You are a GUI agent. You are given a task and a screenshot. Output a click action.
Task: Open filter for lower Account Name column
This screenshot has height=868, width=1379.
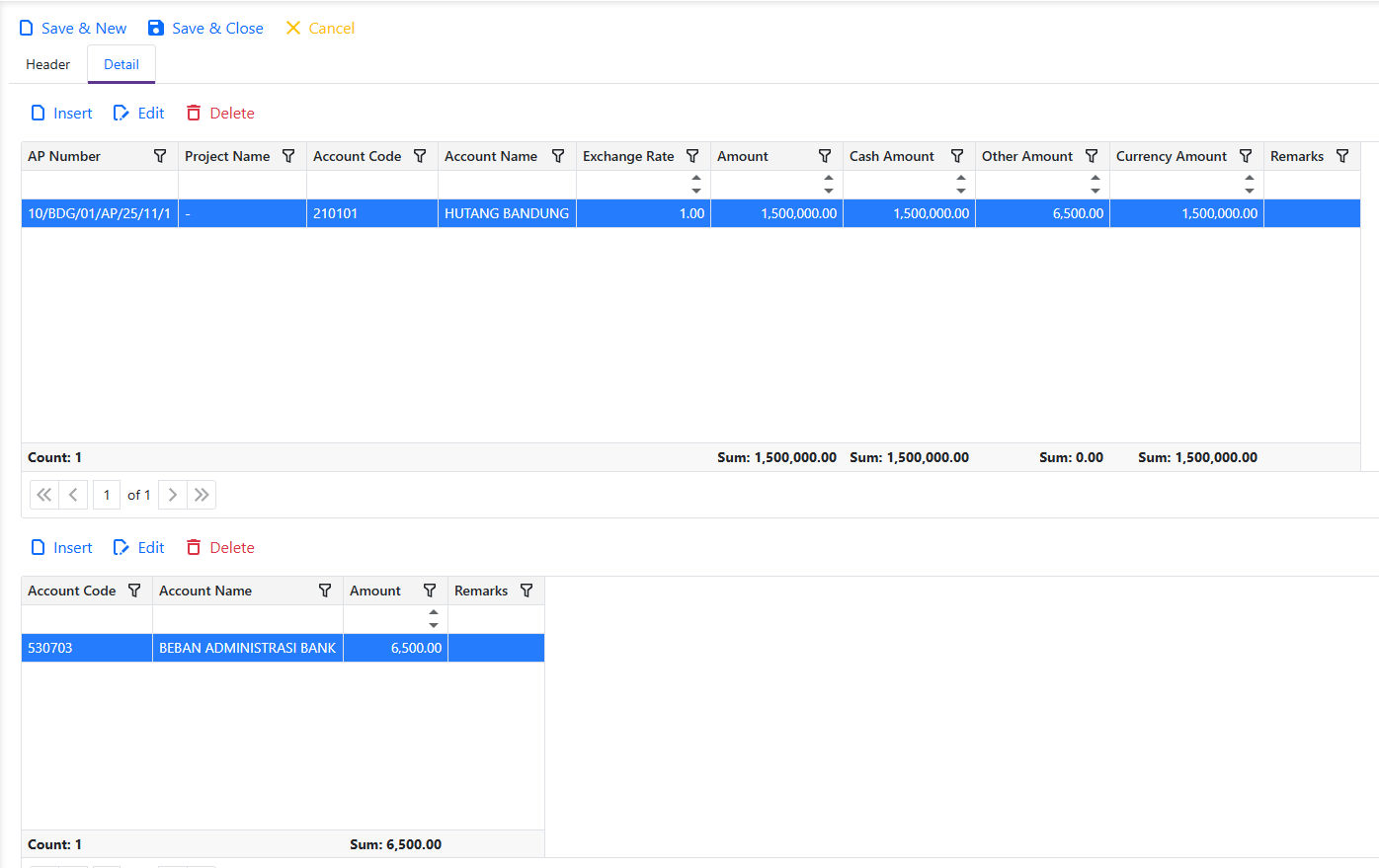[325, 591]
